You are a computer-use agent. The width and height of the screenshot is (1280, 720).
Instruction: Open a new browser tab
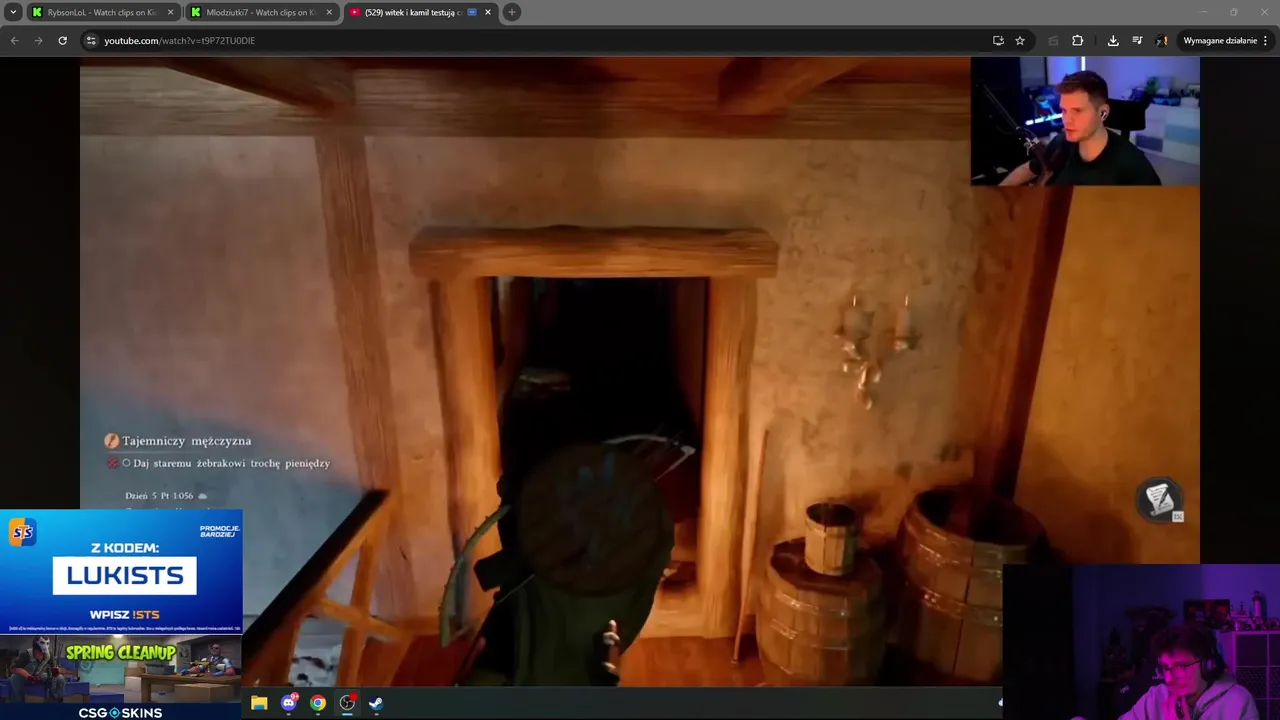[512, 12]
